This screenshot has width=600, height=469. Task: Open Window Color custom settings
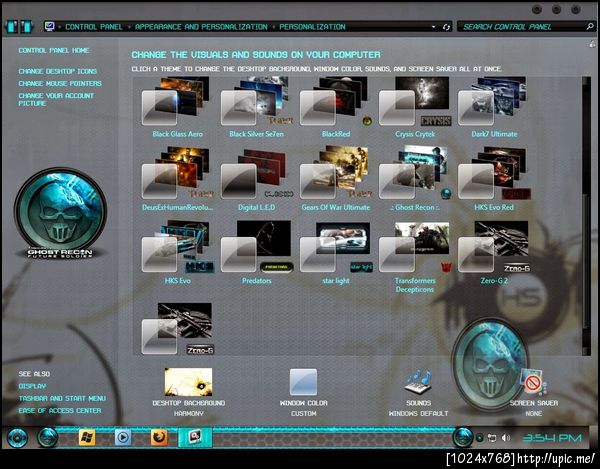303,392
